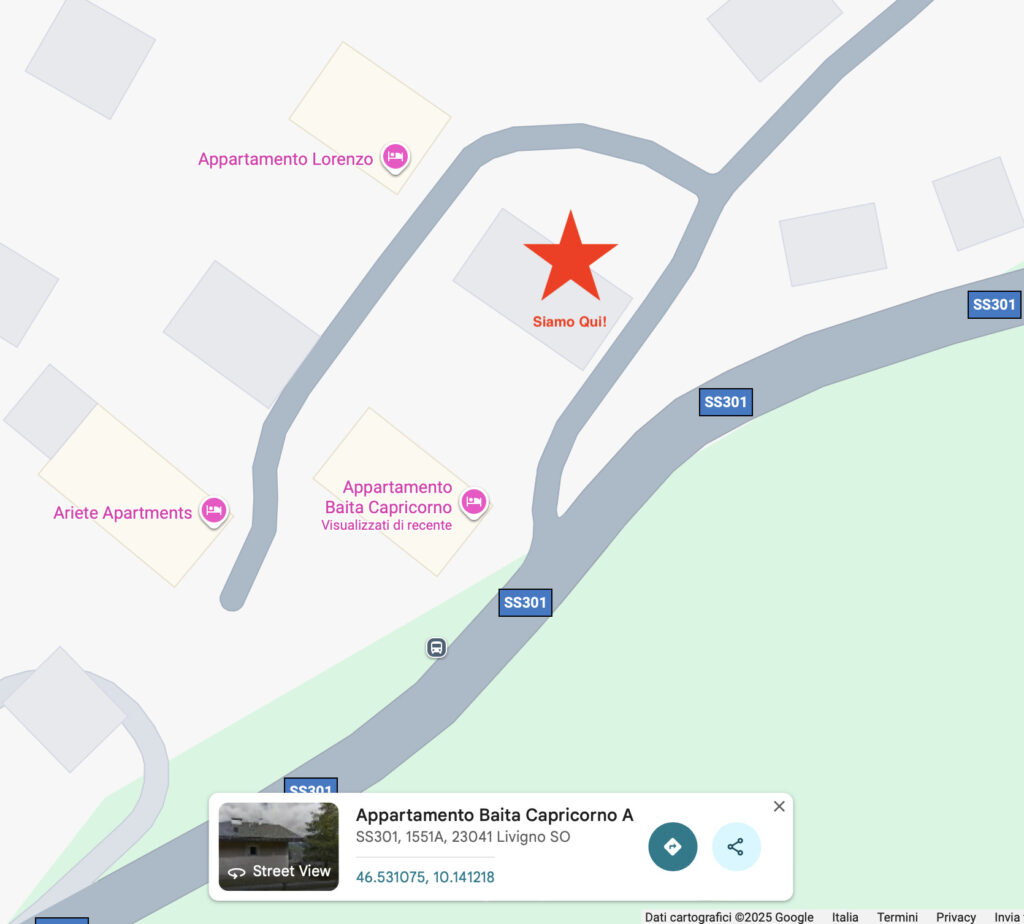
Task: Open the Appartamento Baita Capricorno pin icon
Action: (473, 503)
